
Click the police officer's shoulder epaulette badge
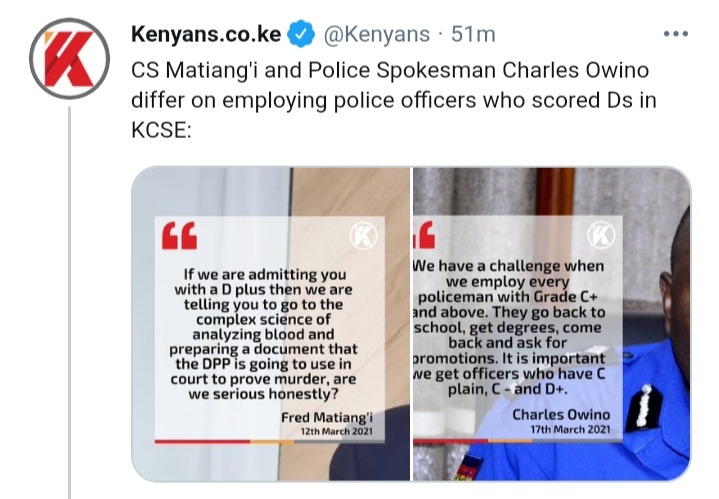pyautogui.click(x=644, y=406)
